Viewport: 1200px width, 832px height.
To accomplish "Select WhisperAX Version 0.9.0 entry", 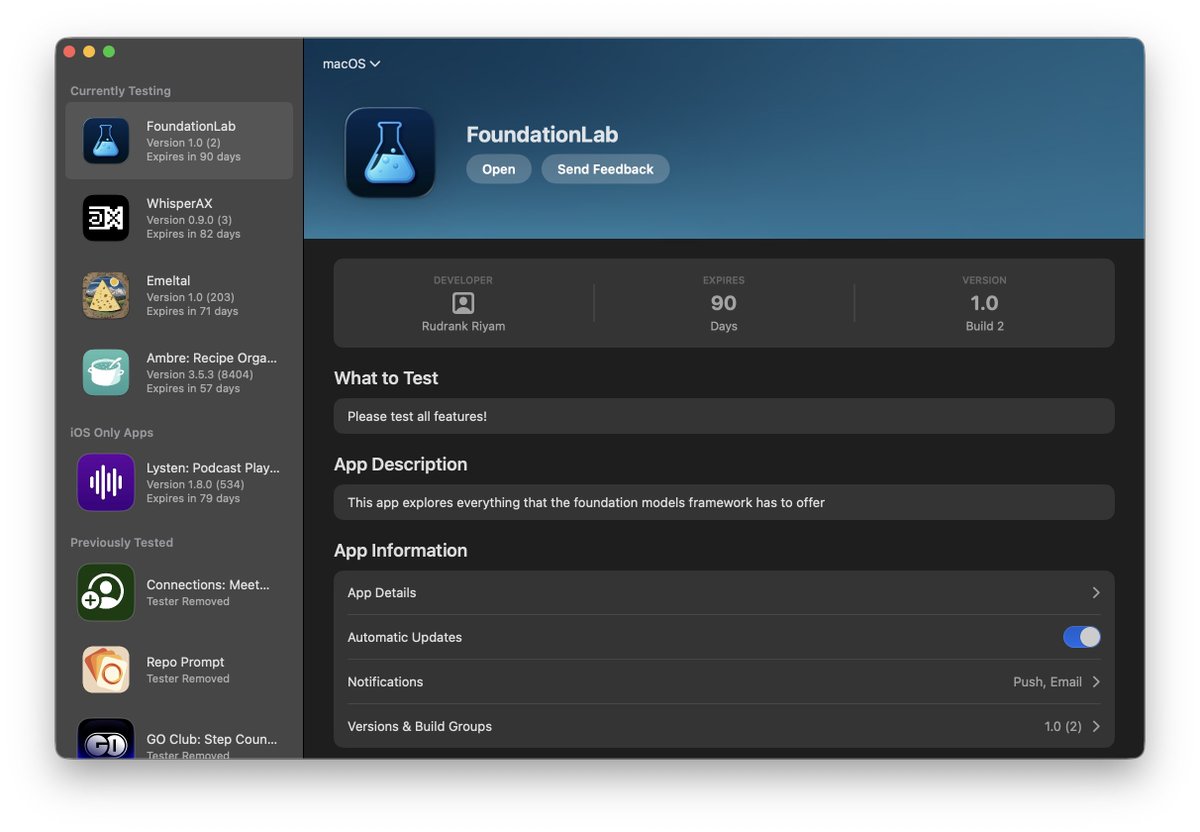I will (179, 218).
